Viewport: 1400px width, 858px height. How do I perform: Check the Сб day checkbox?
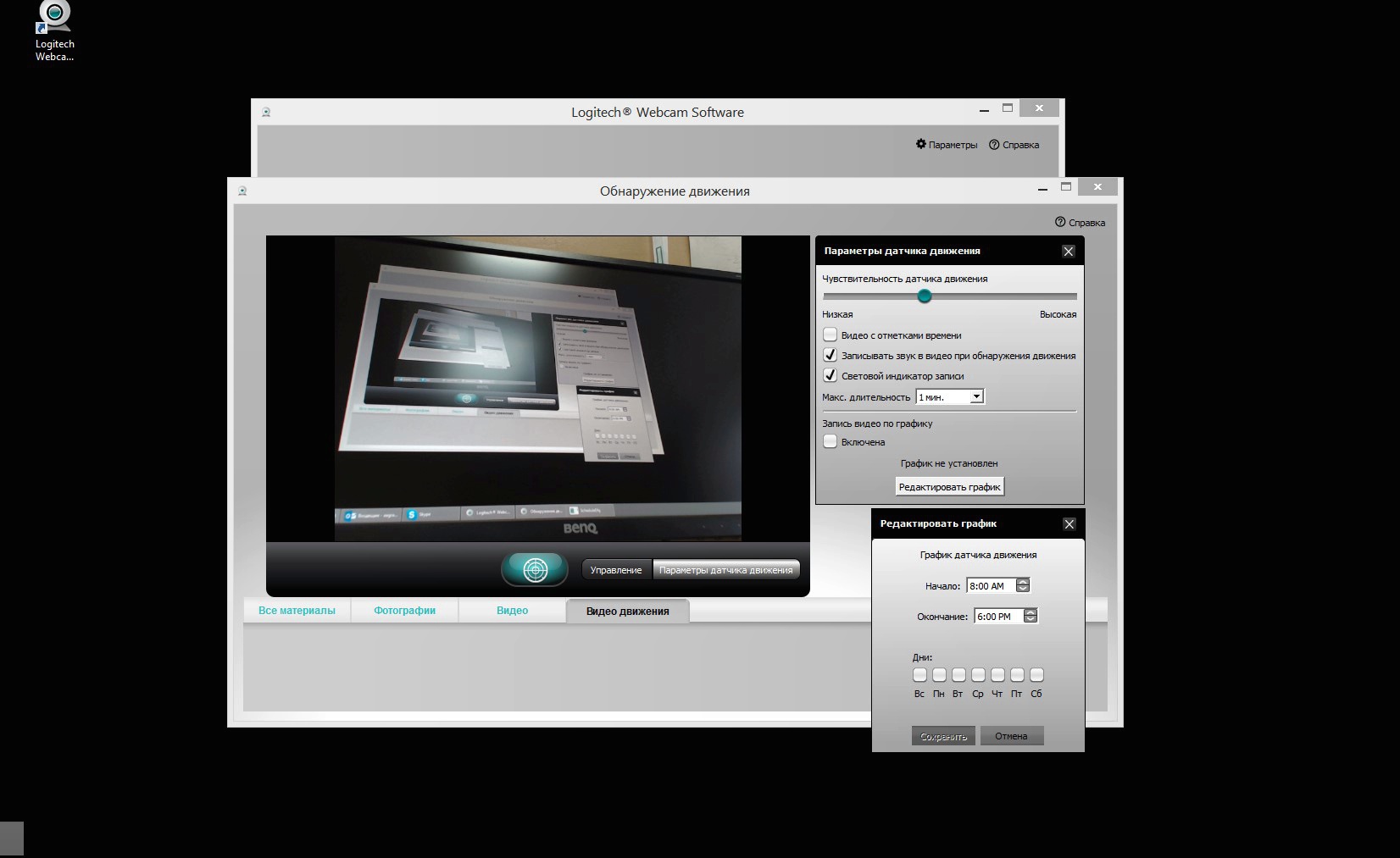(1036, 675)
